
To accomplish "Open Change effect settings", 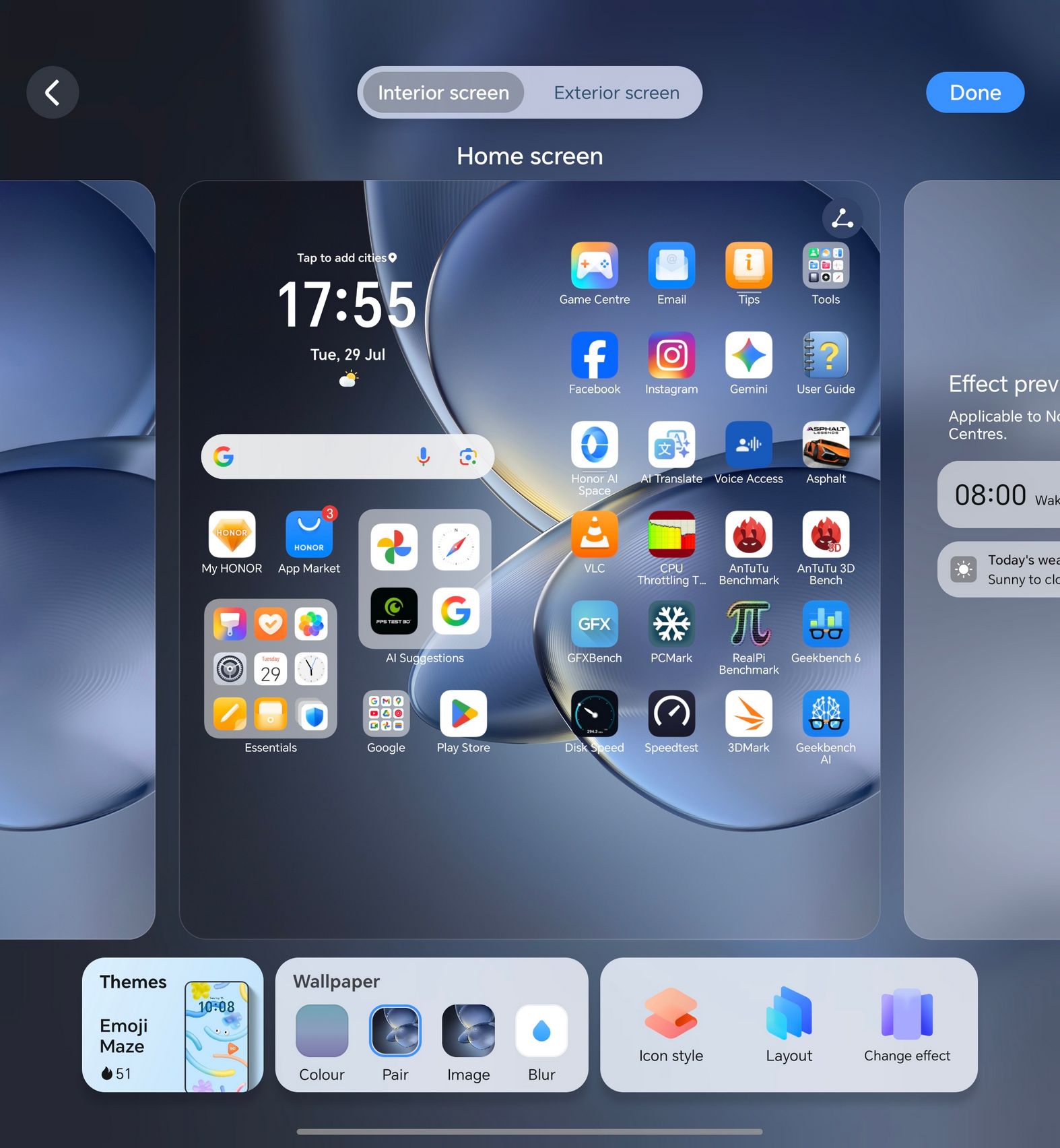I will pyautogui.click(x=907, y=1025).
